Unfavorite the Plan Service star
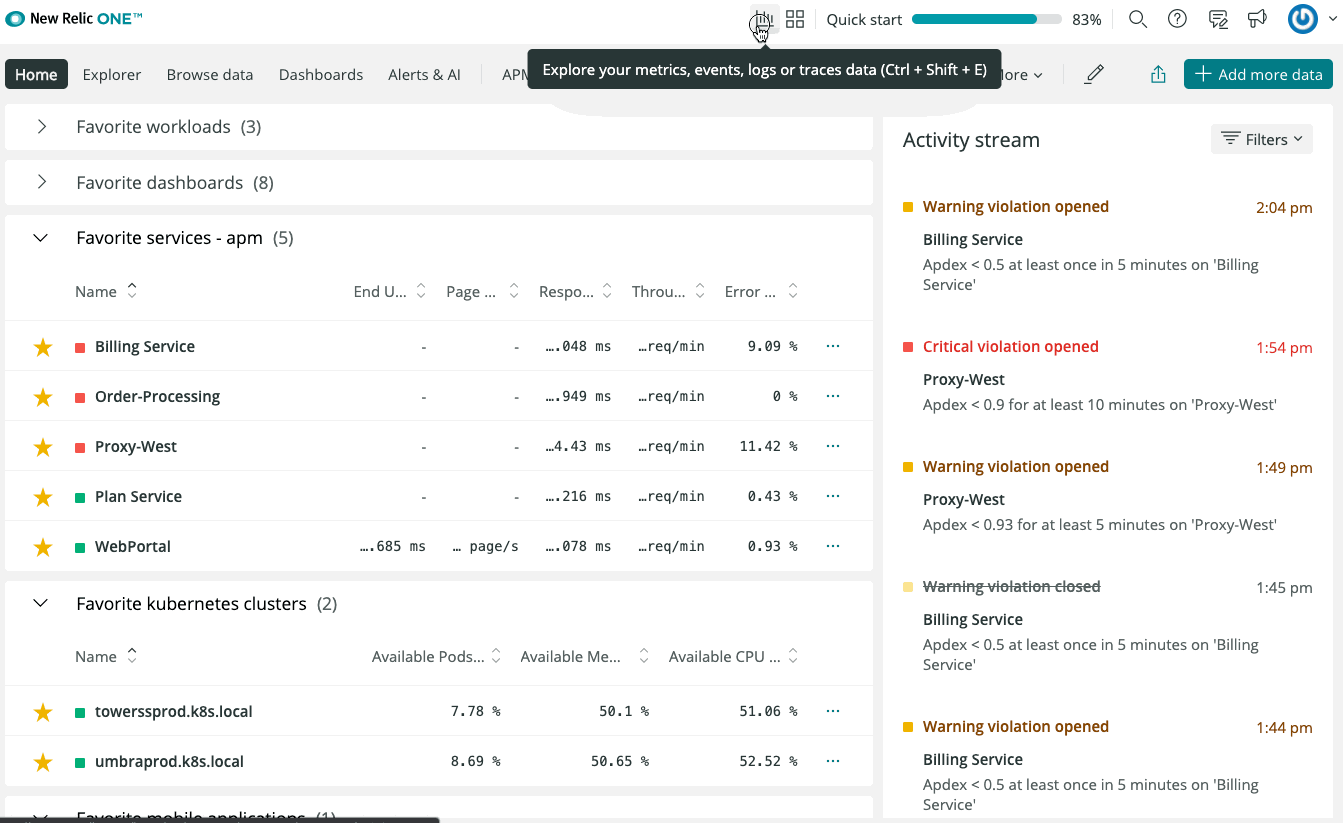 click(42, 497)
